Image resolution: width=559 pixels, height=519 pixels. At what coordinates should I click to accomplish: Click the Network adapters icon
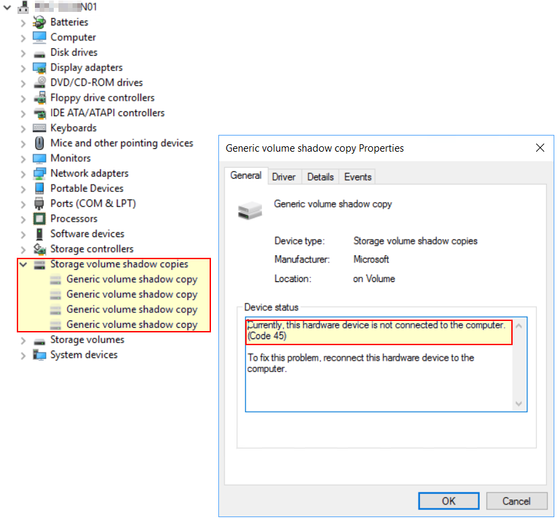click(39, 173)
